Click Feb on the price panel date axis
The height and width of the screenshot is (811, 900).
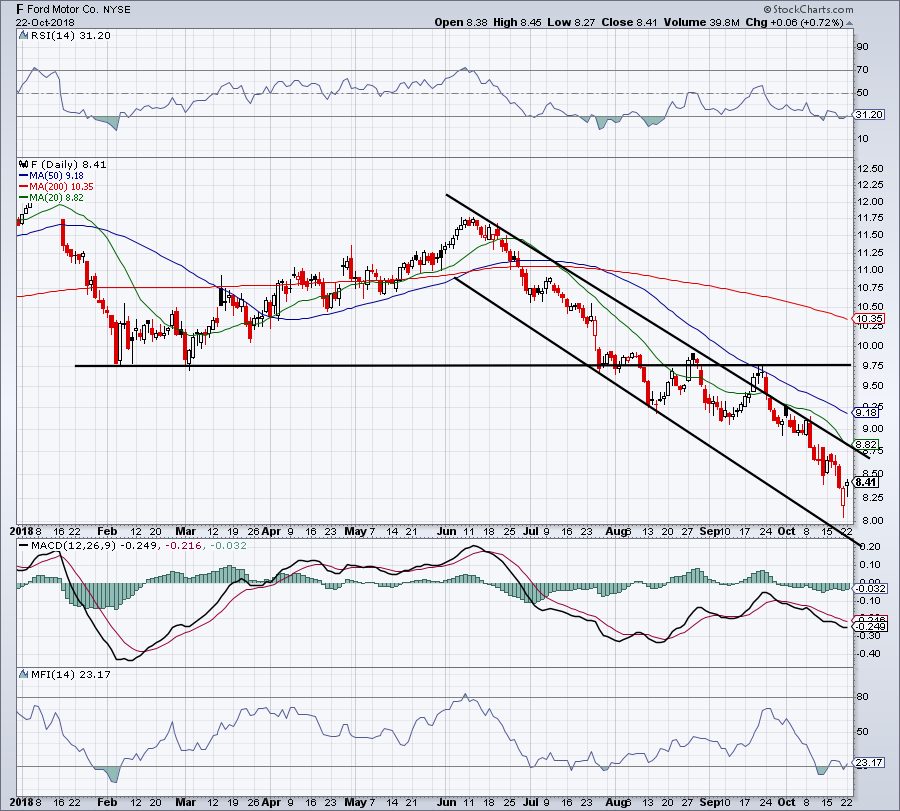point(107,531)
